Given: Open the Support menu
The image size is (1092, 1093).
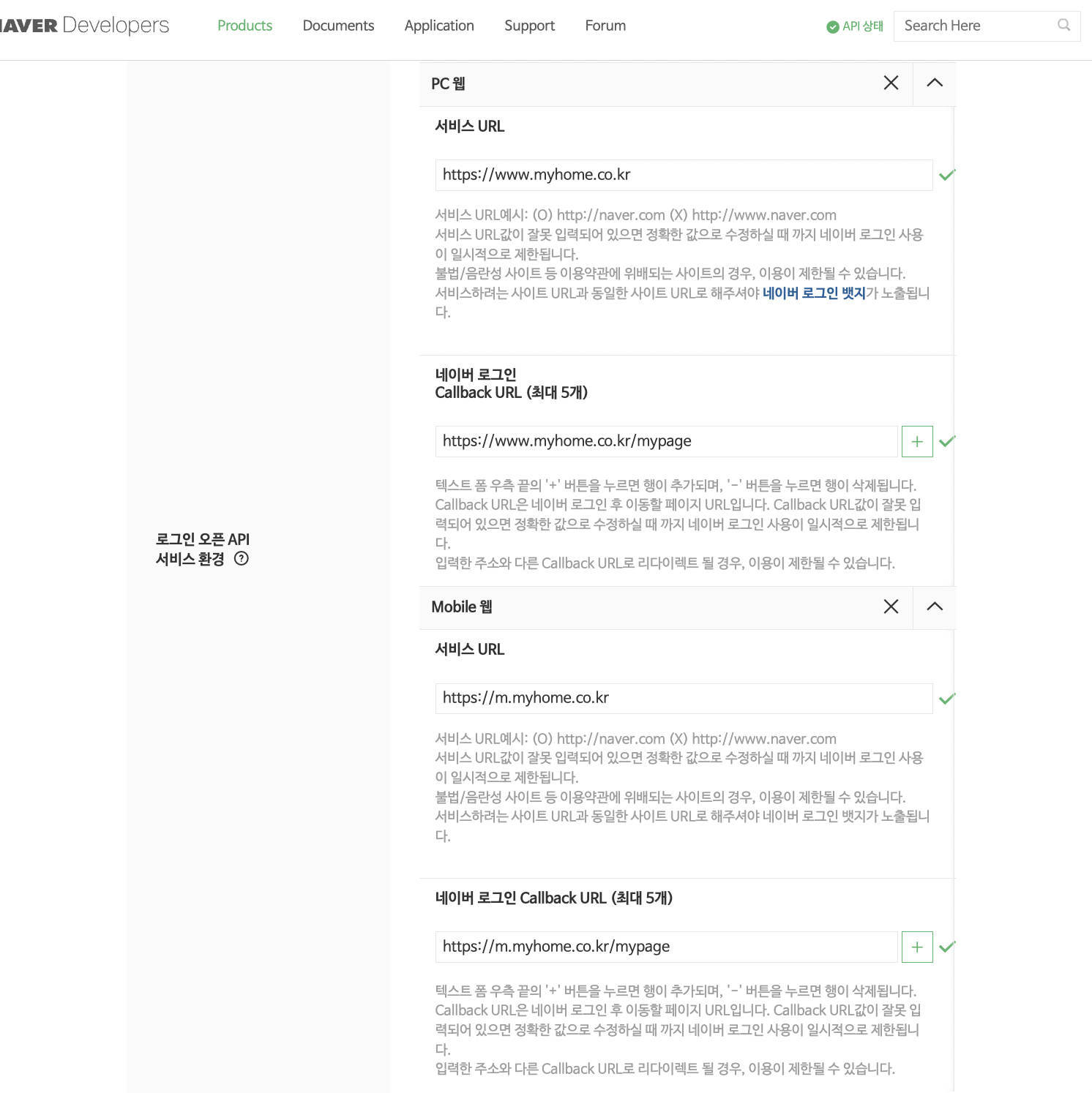Looking at the screenshot, I should [529, 26].
